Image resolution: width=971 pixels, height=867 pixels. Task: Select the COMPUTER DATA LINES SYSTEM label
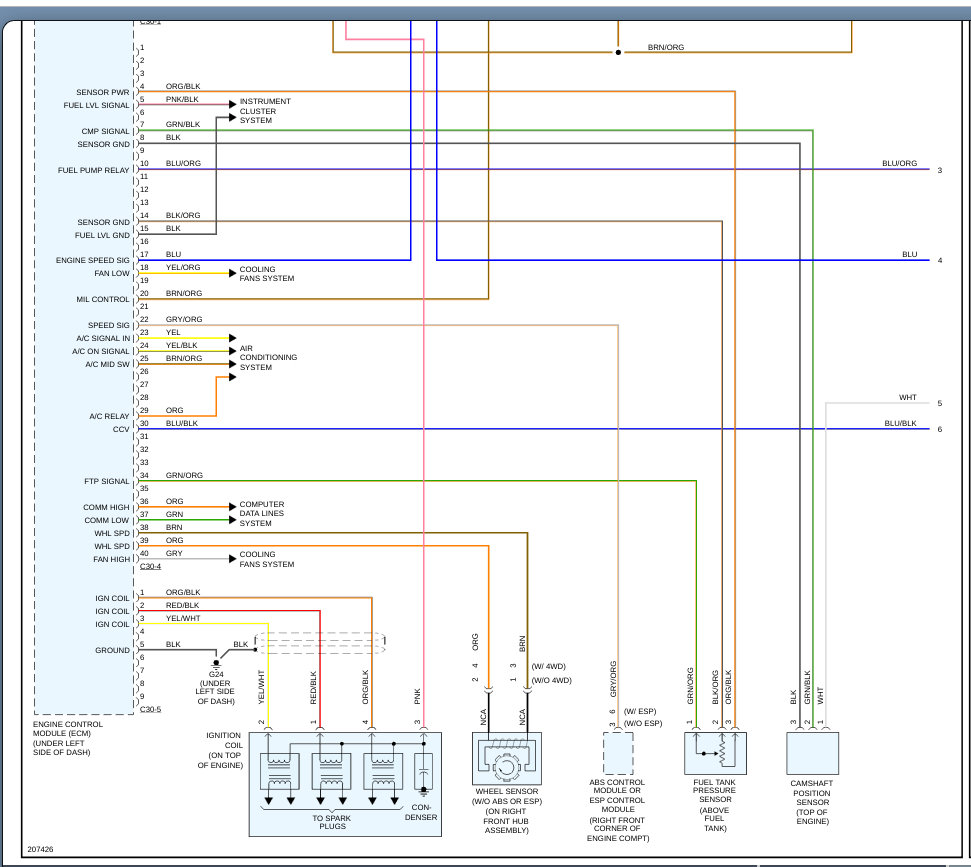point(262,513)
